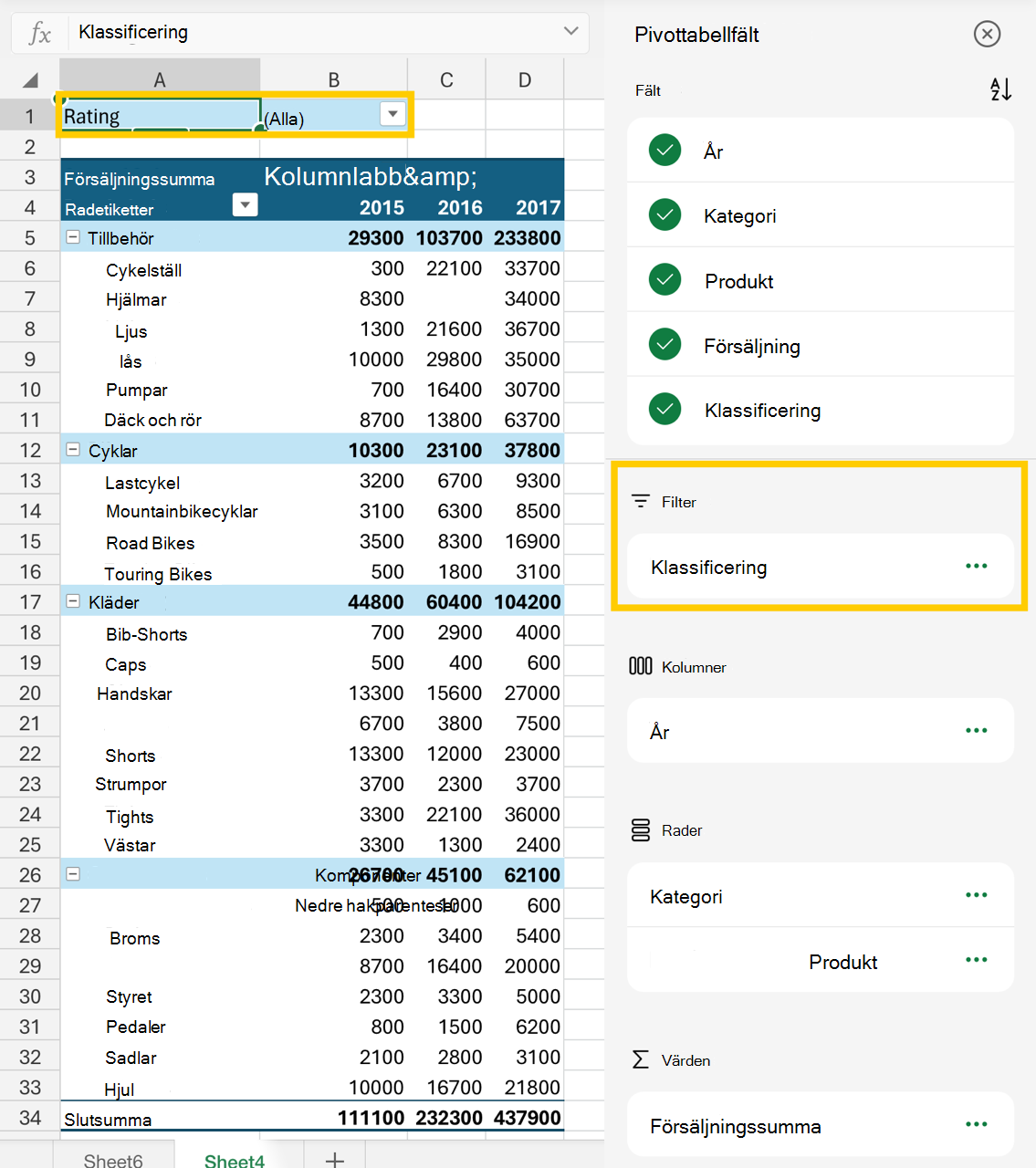Select the Road Bikes row label

(x=151, y=543)
